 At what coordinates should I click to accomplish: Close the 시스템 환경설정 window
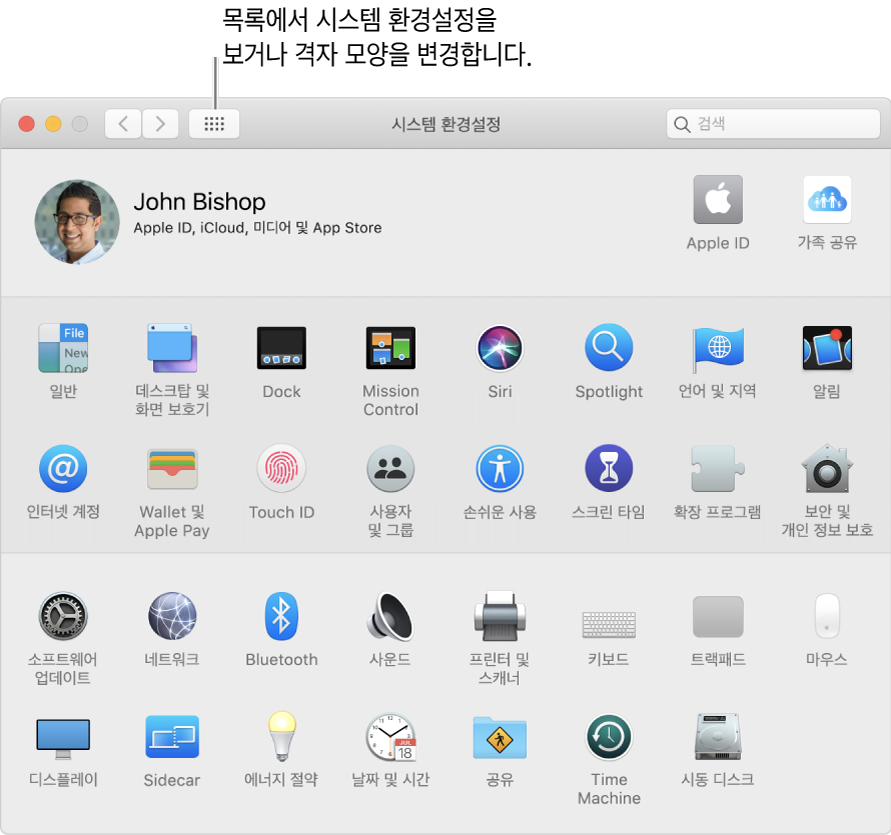pyautogui.click(x=27, y=123)
